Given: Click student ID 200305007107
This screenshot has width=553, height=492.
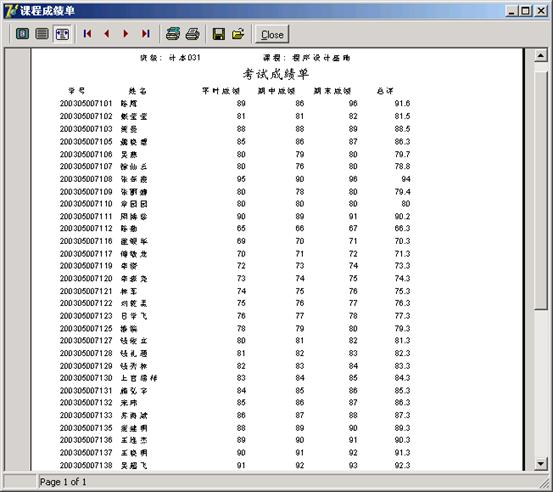Looking at the screenshot, I should pyautogui.click(x=86, y=166).
